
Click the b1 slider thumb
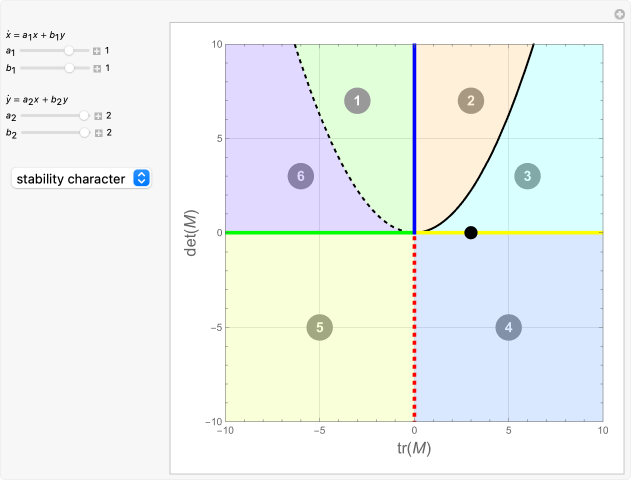pos(69,68)
